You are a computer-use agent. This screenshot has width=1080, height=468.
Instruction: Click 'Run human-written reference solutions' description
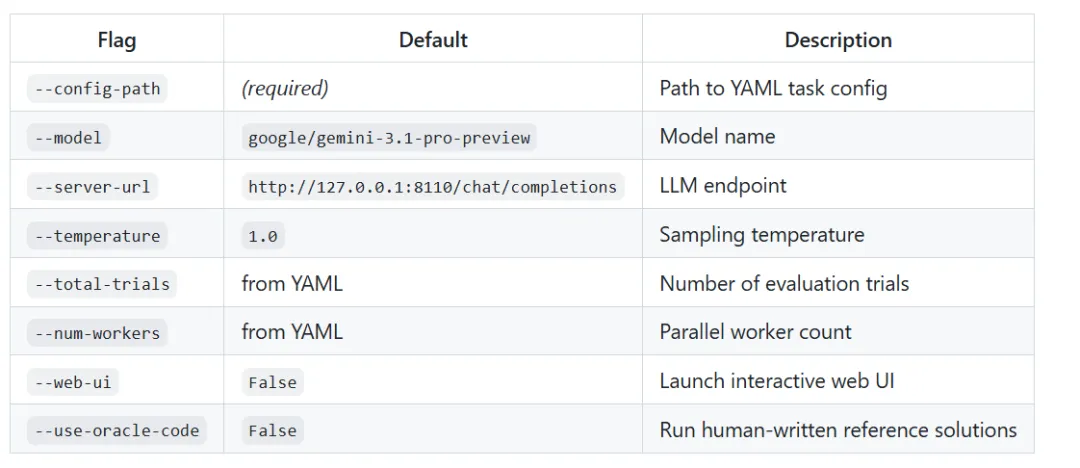838,430
